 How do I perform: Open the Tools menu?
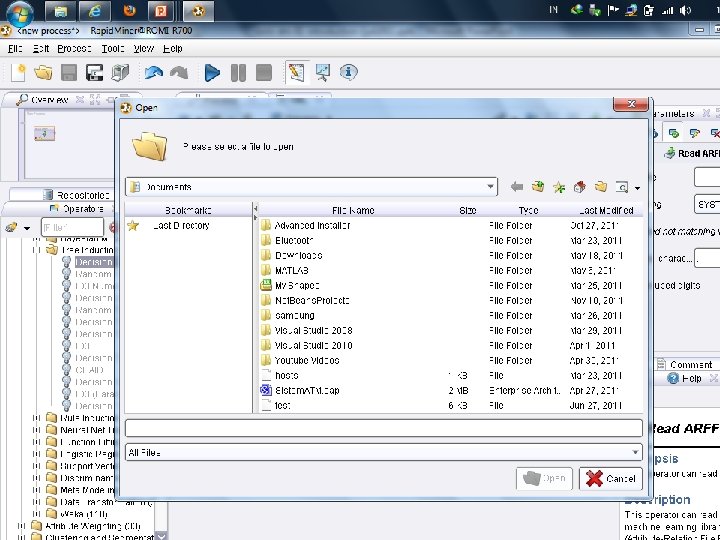tap(113, 48)
